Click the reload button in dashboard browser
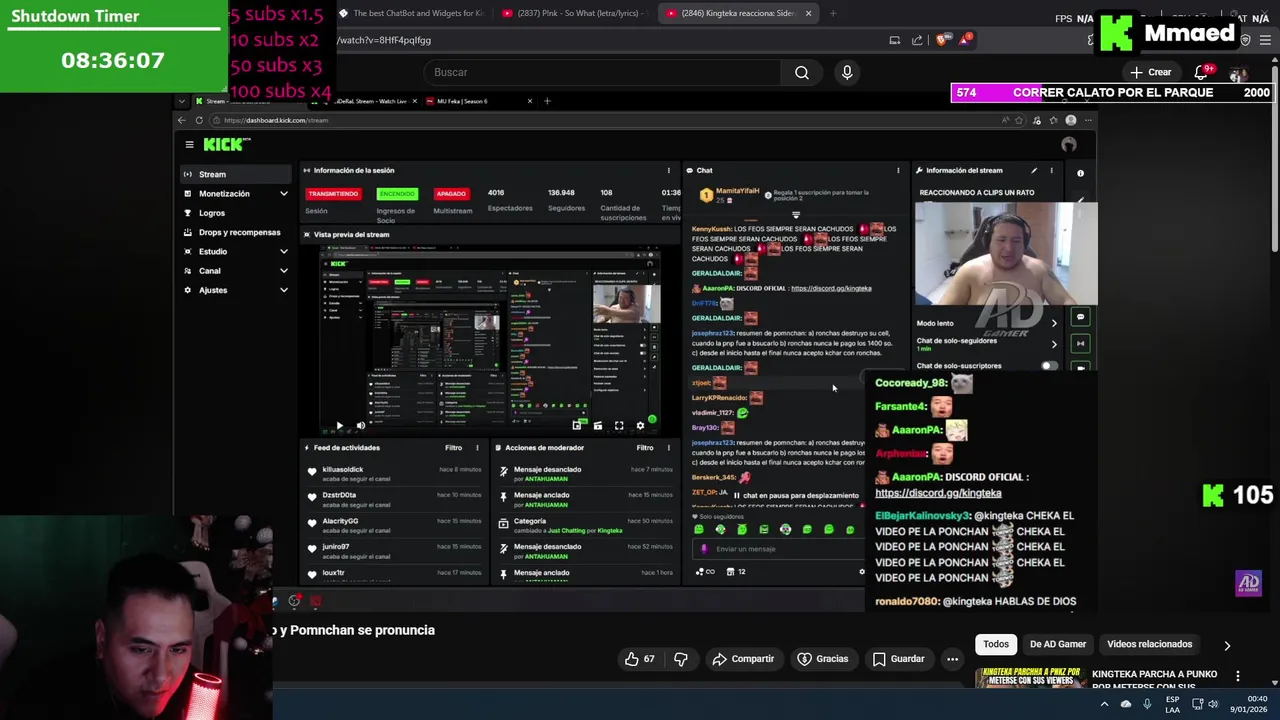Image resolution: width=1280 pixels, height=720 pixels. point(199,120)
